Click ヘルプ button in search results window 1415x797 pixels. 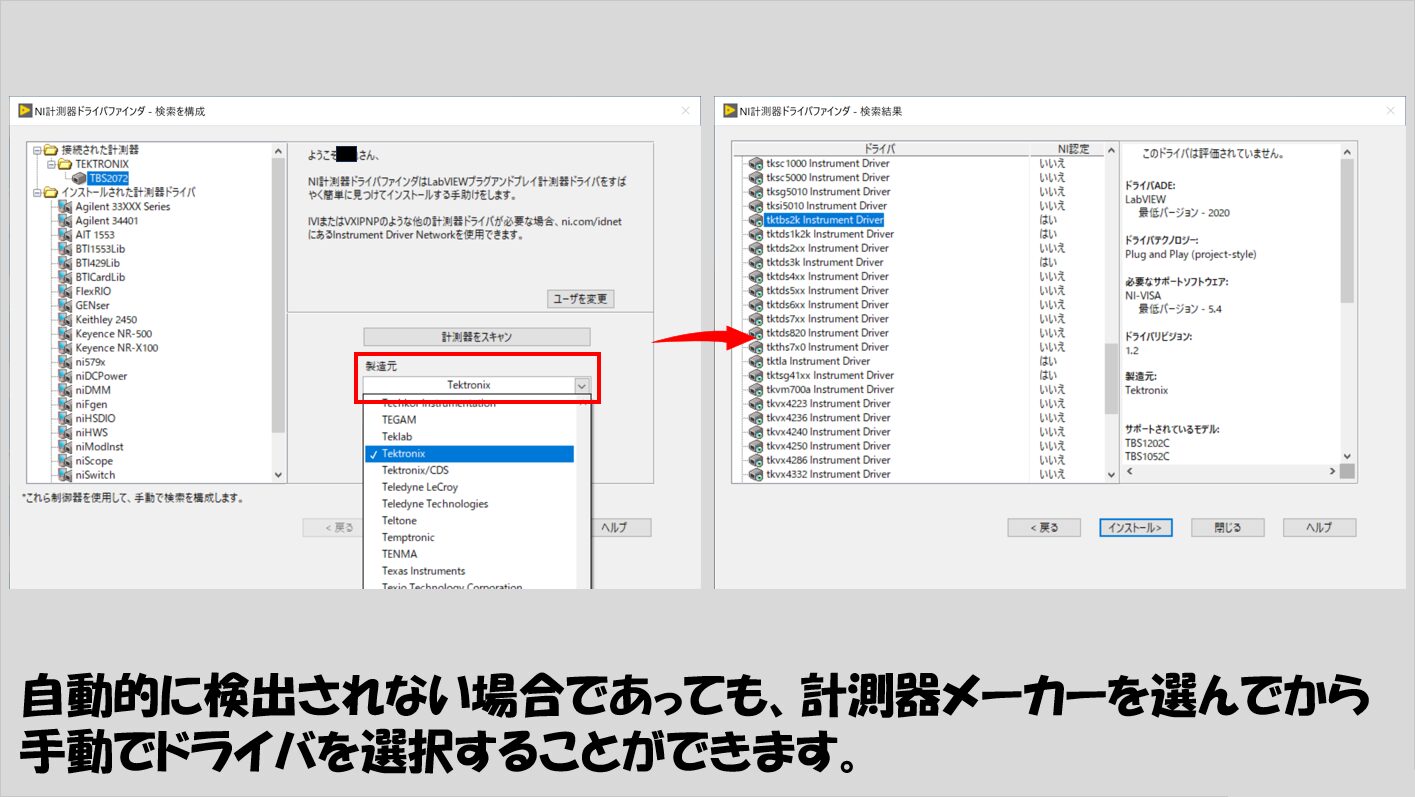(1319, 528)
